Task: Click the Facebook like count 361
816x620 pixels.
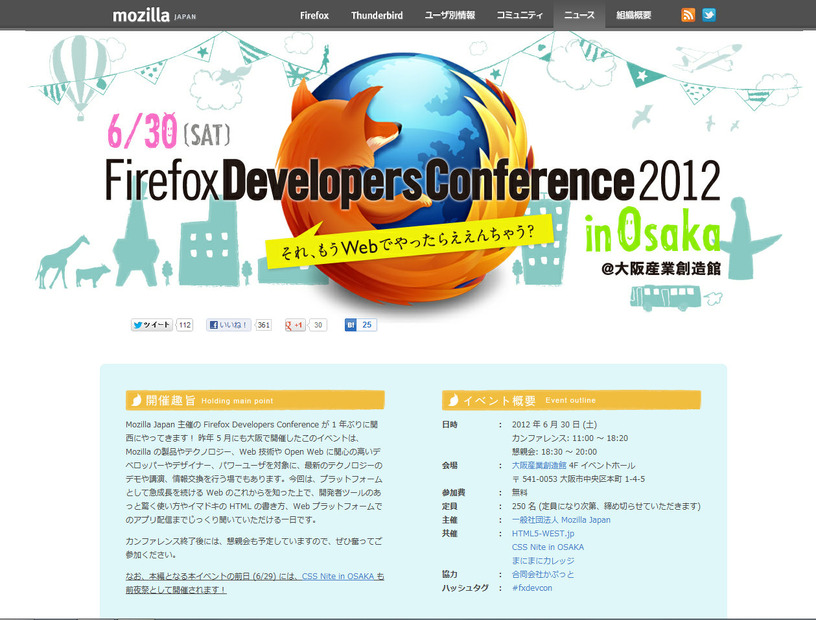Action: coord(263,325)
